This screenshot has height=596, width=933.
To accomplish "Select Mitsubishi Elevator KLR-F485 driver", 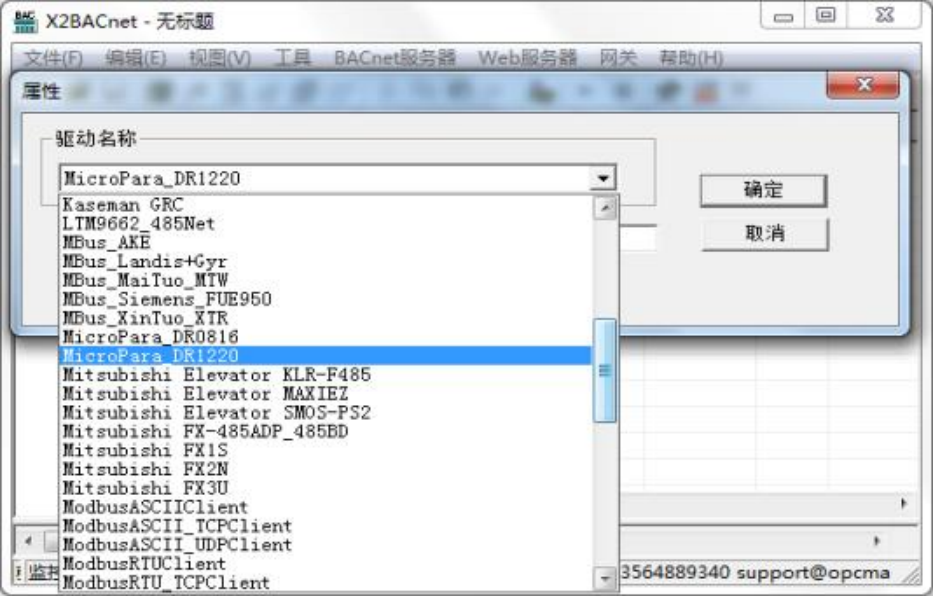I will coord(325,375).
